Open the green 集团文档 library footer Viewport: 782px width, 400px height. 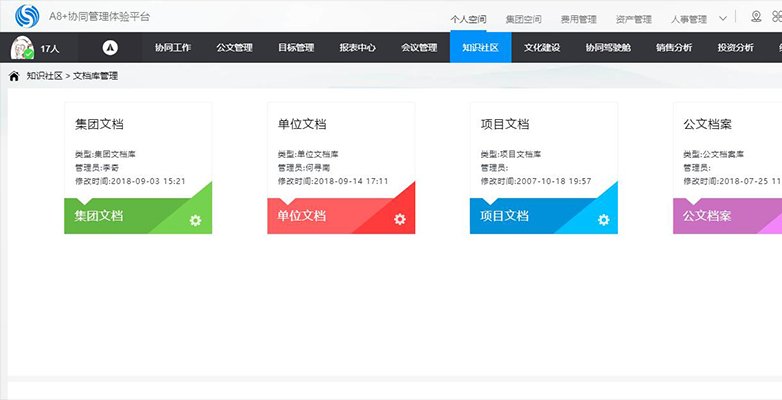tap(138, 216)
